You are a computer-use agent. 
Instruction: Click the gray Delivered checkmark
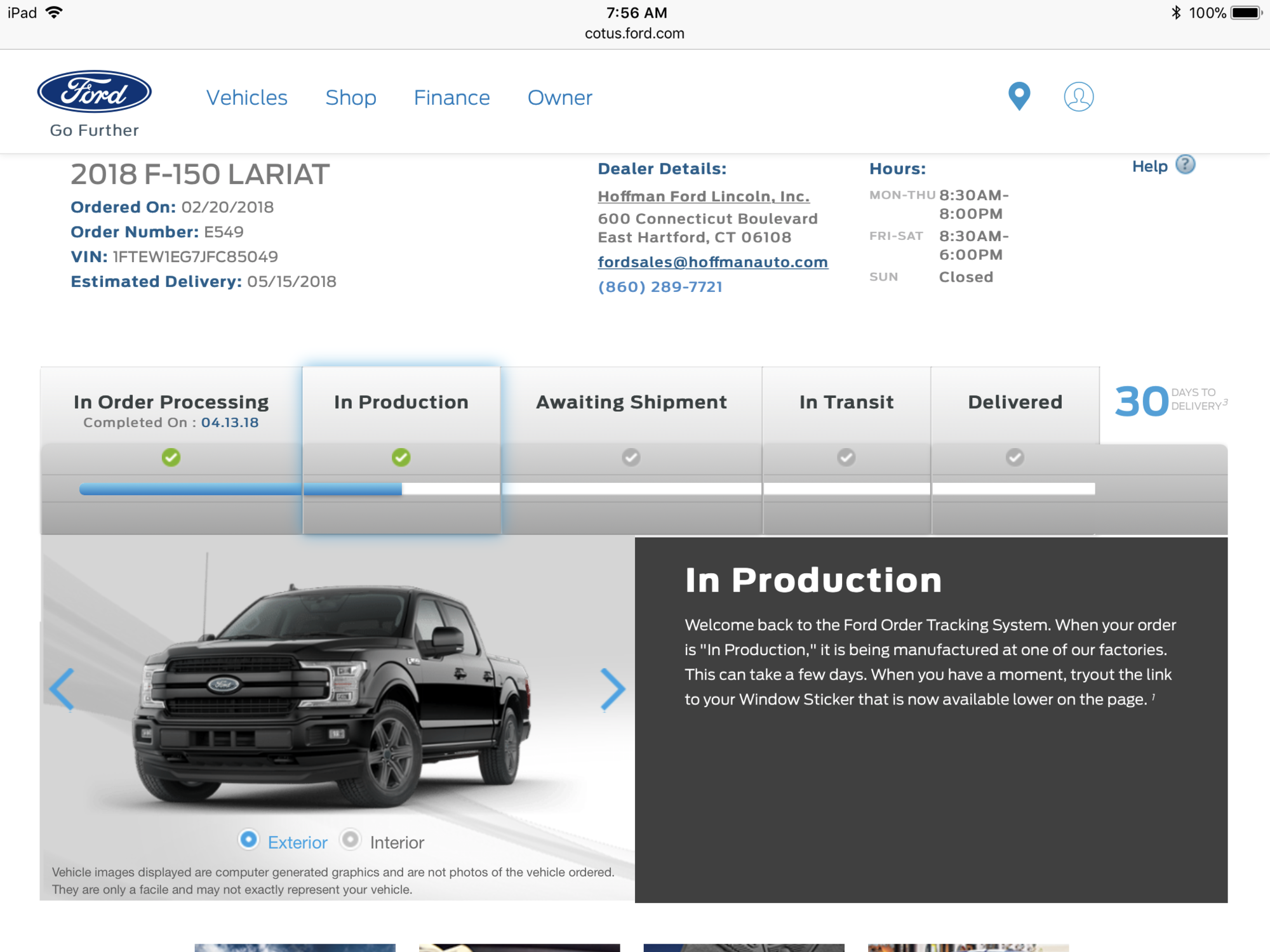1013,457
